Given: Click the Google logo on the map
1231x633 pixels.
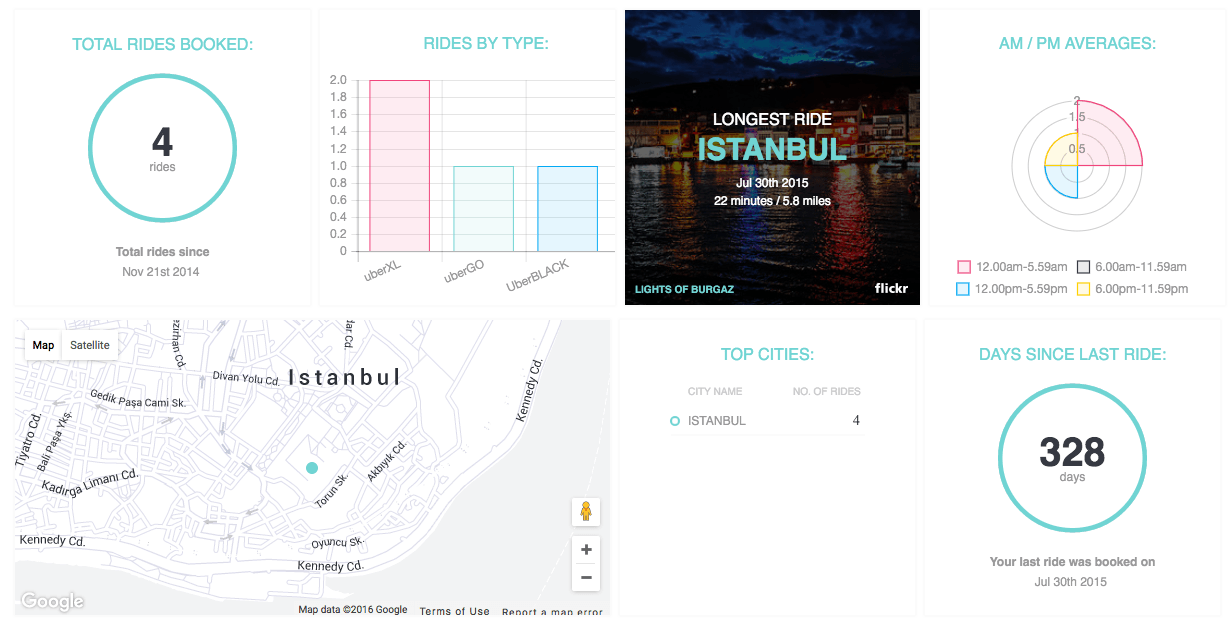Looking at the screenshot, I should 51,600.
